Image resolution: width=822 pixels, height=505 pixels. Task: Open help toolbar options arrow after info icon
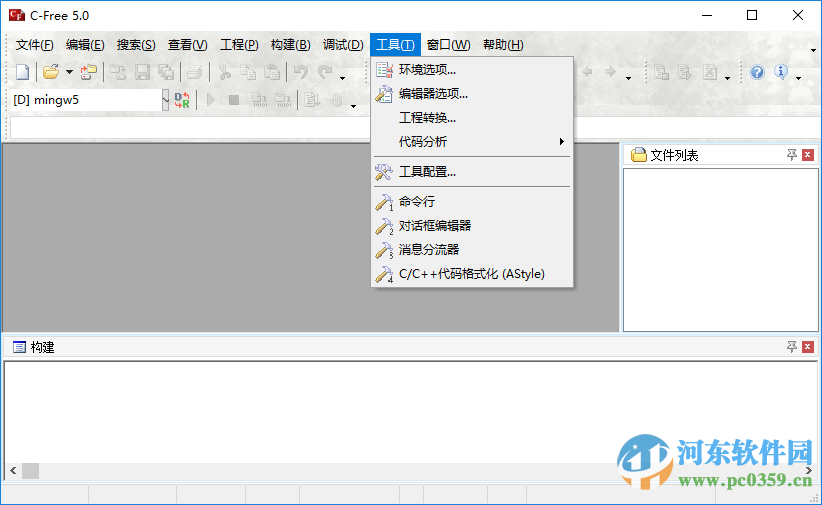[798, 78]
